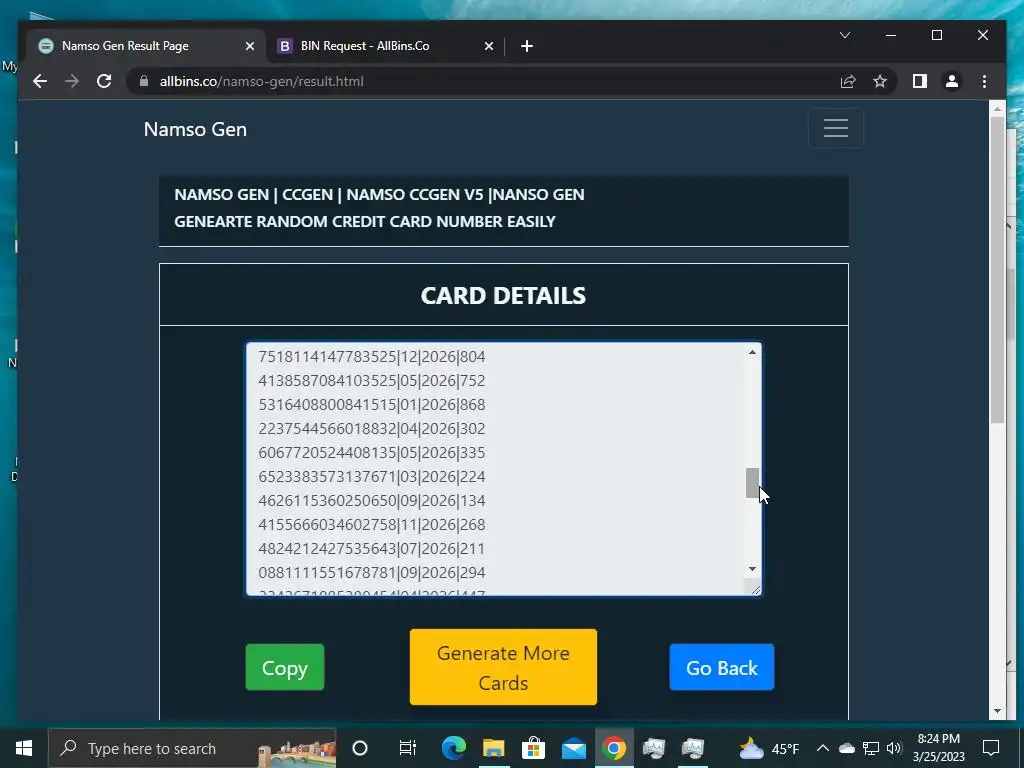Click the CARD DETAILS heading
This screenshot has width=1024, height=768.
(503, 296)
